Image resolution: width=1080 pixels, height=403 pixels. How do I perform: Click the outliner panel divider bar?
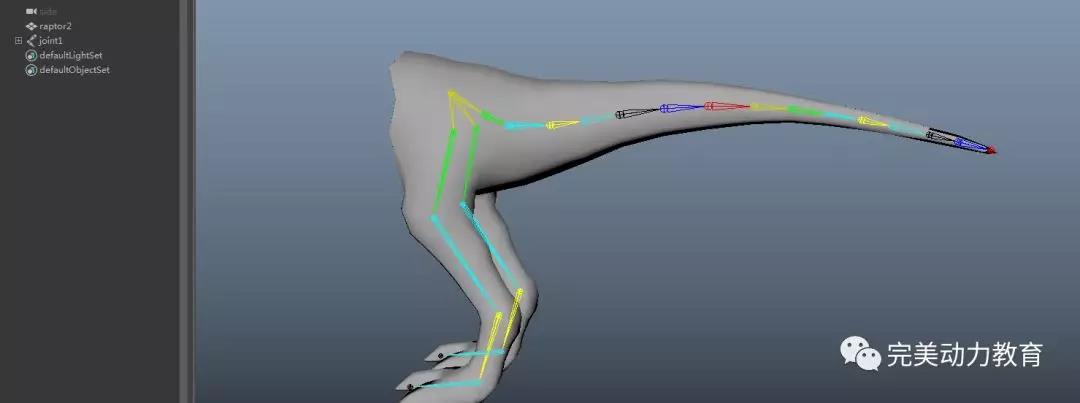[186, 200]
